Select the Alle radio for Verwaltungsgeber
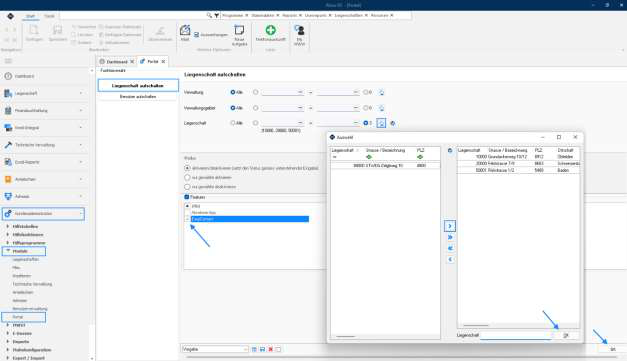 pos(233,108)
